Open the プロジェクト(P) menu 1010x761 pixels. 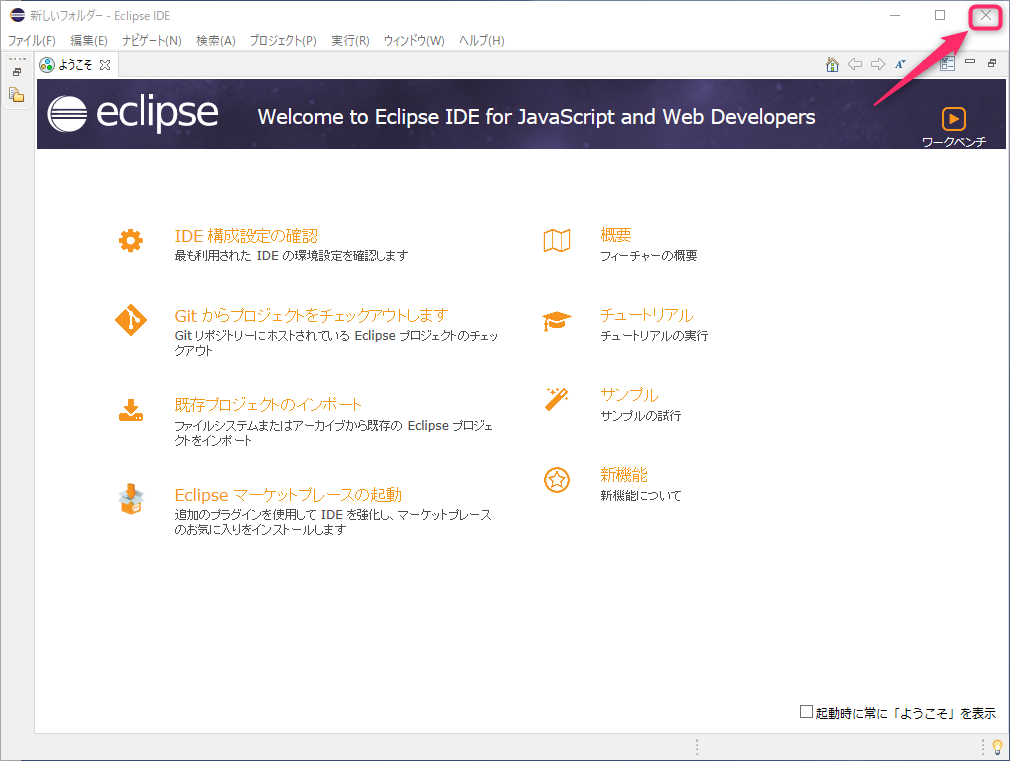283,41
